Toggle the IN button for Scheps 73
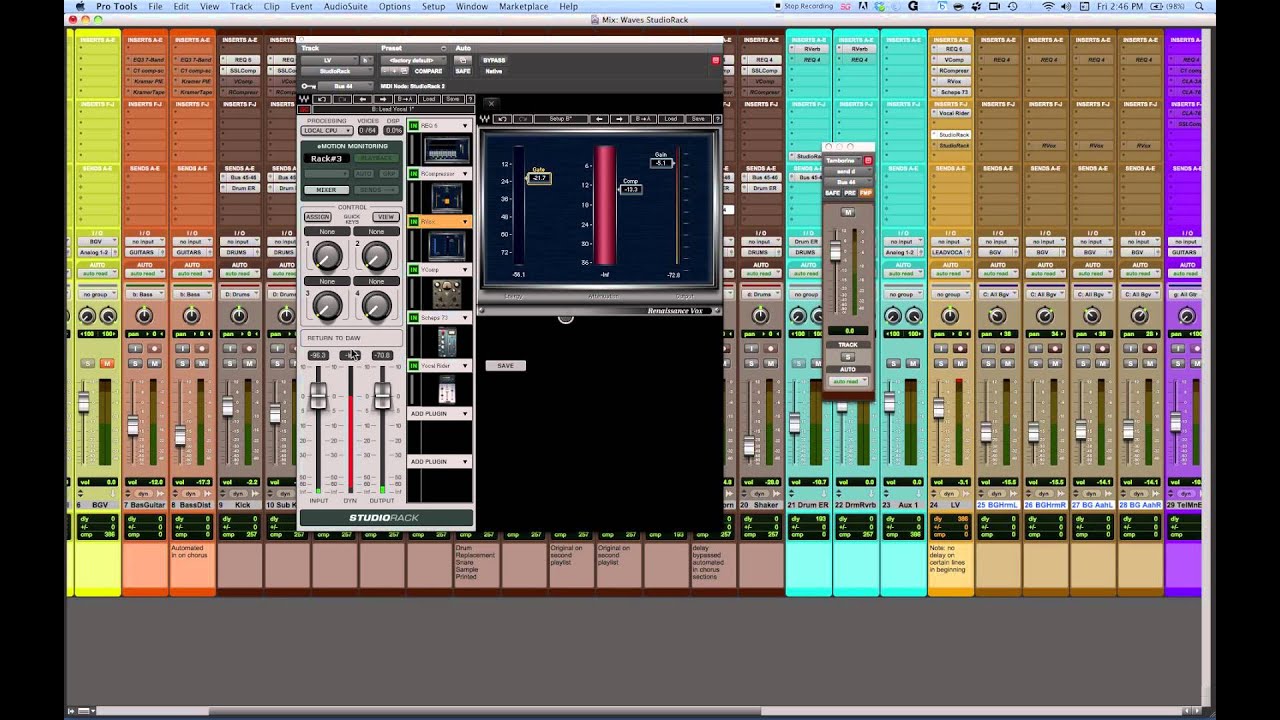The width and height of the screenshot is (1280, 720). click(x=414, y=317)
